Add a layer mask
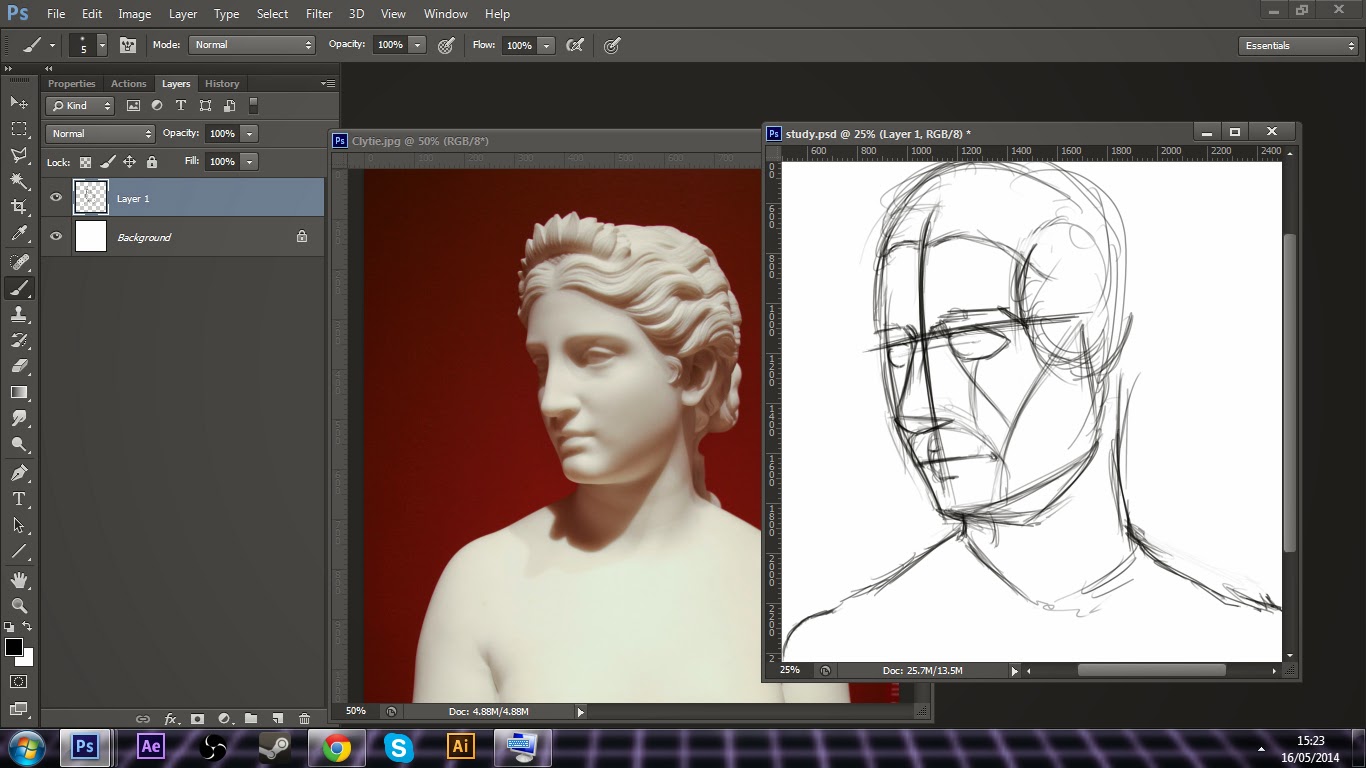This screenshot has width=1366, height=768. (198, 718)
